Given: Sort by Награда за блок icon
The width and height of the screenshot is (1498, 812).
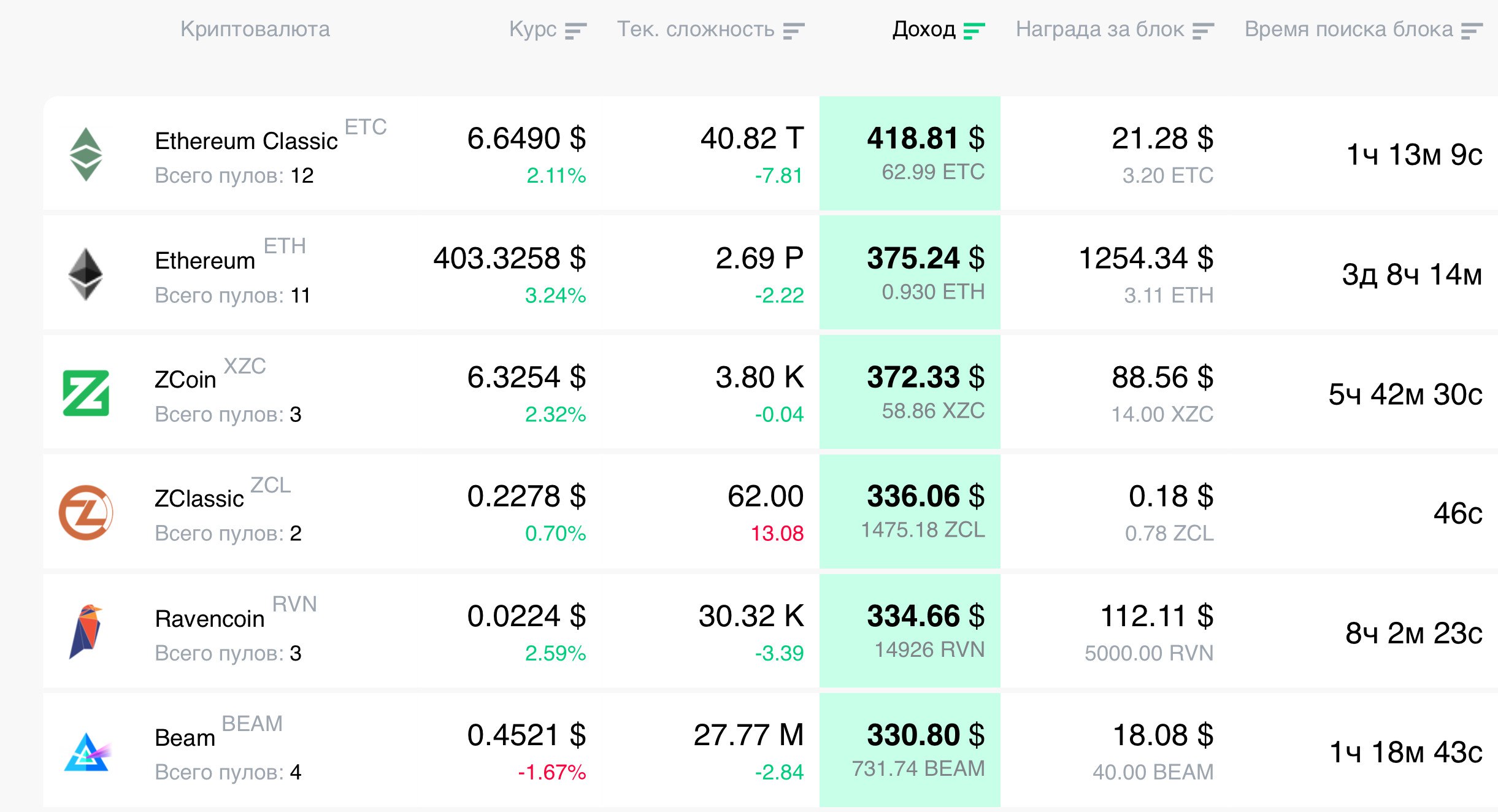Looking at the screenshot, I should (x=1203, y=31).
